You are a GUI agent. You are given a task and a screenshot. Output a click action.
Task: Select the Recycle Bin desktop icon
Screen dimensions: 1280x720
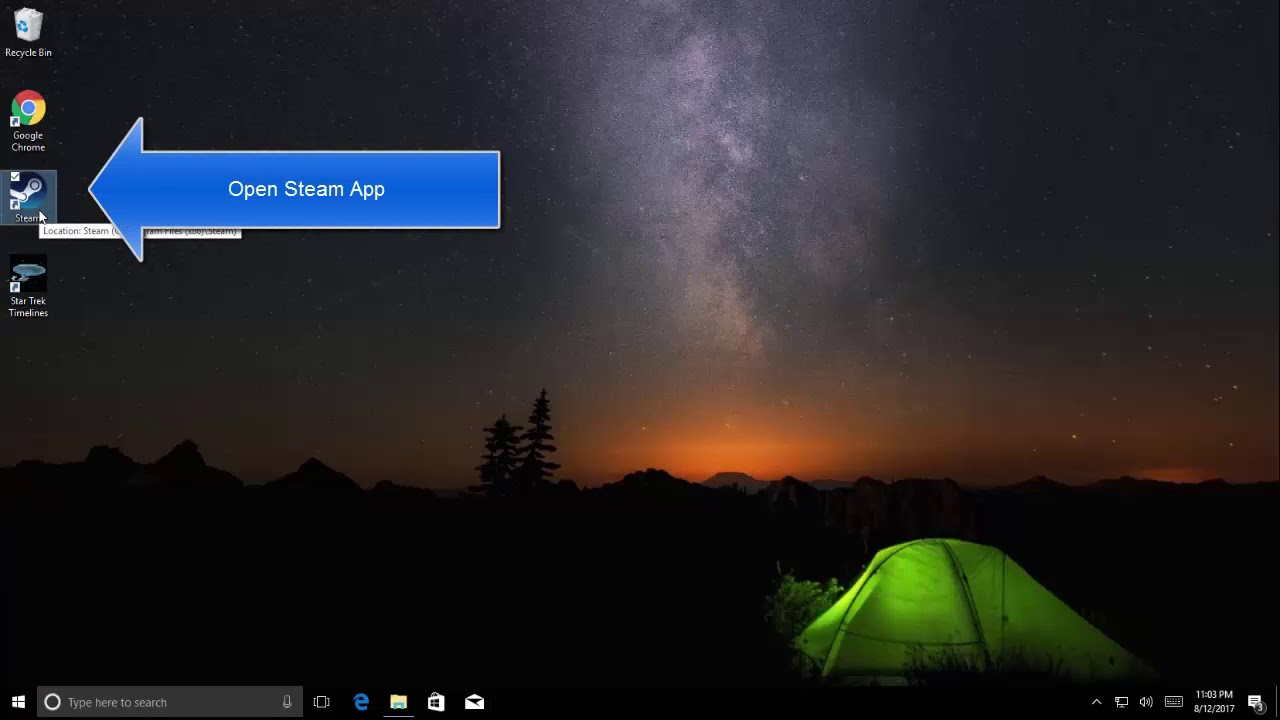[28, 33]
